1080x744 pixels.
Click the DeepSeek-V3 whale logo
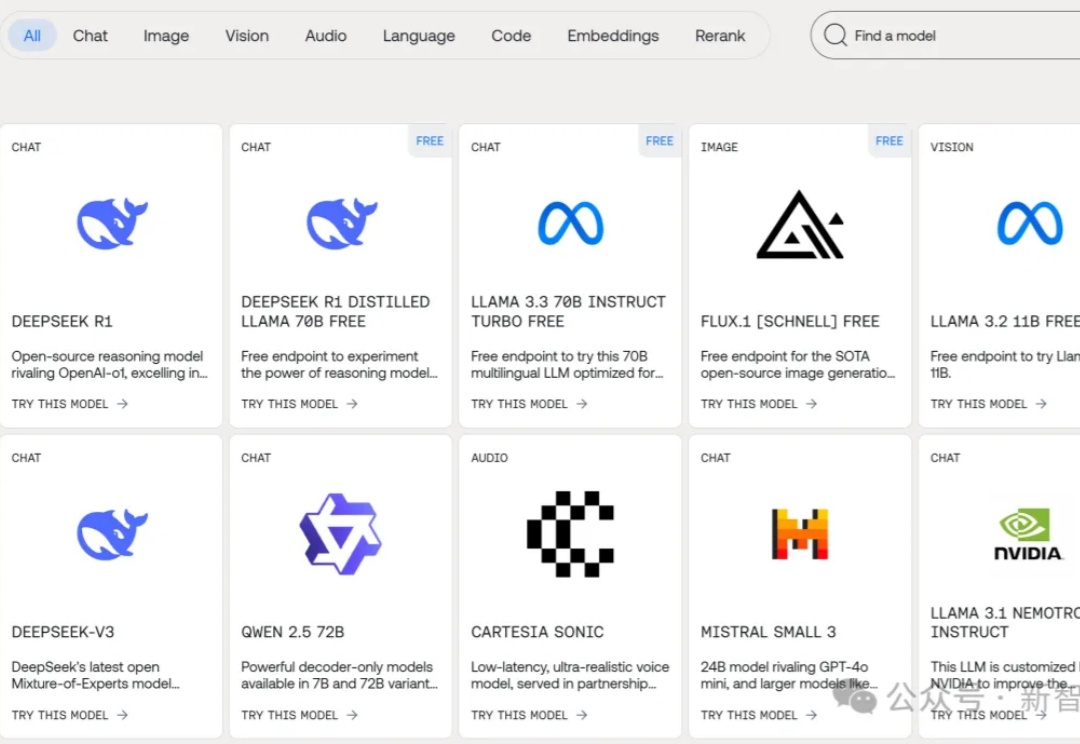[112, 534]
